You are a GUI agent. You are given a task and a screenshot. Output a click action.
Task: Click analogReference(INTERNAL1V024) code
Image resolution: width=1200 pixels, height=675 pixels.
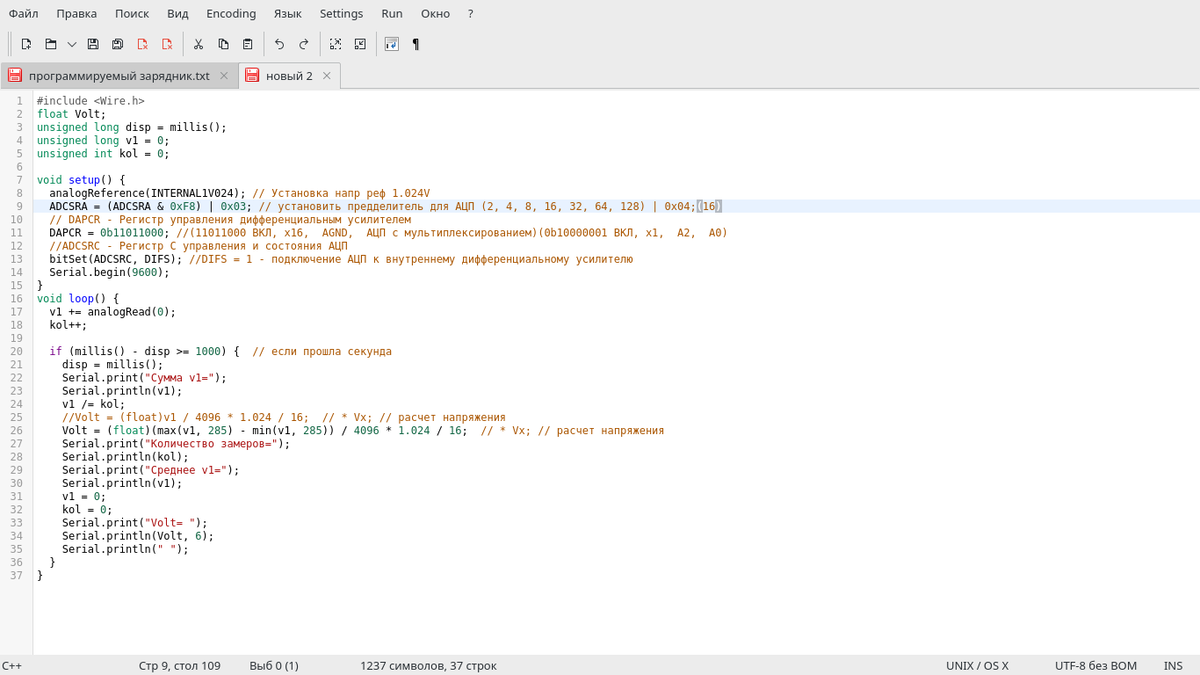click(147, 193)
